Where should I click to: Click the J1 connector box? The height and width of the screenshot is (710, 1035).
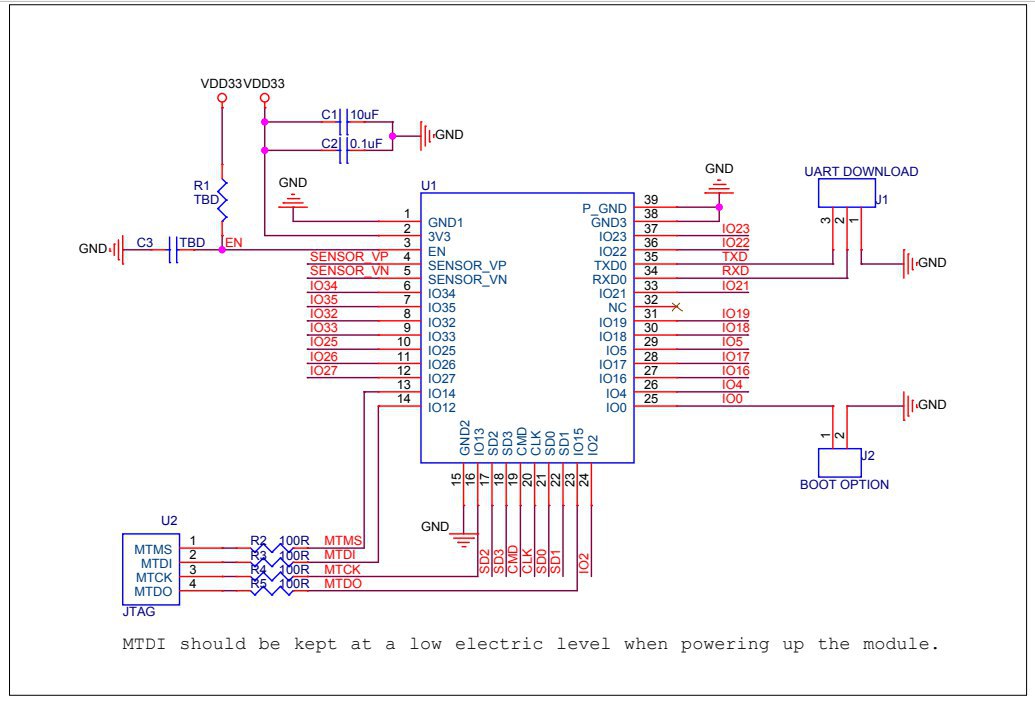click(x=847, y=193)
